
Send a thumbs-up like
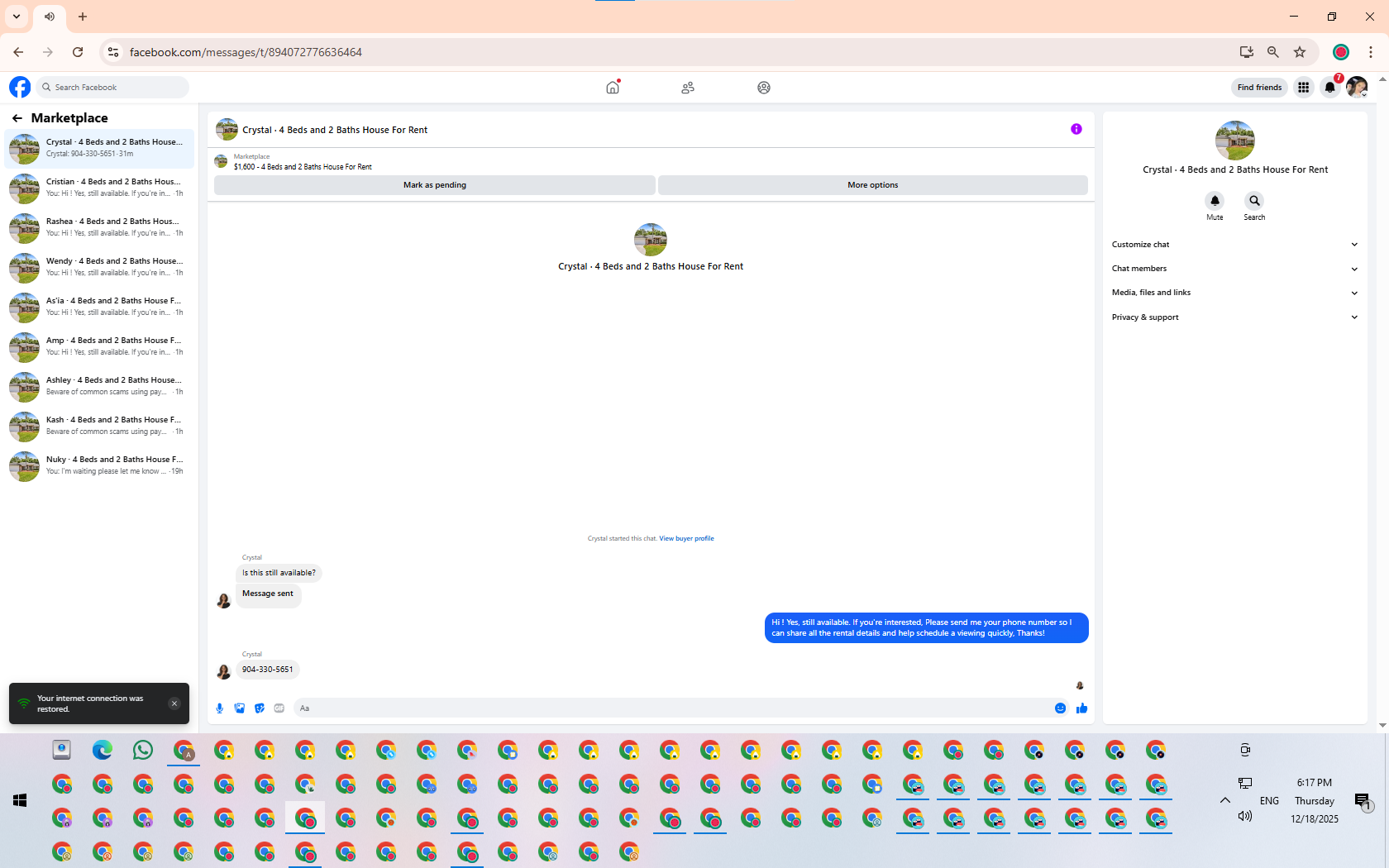click(1081, 708)
